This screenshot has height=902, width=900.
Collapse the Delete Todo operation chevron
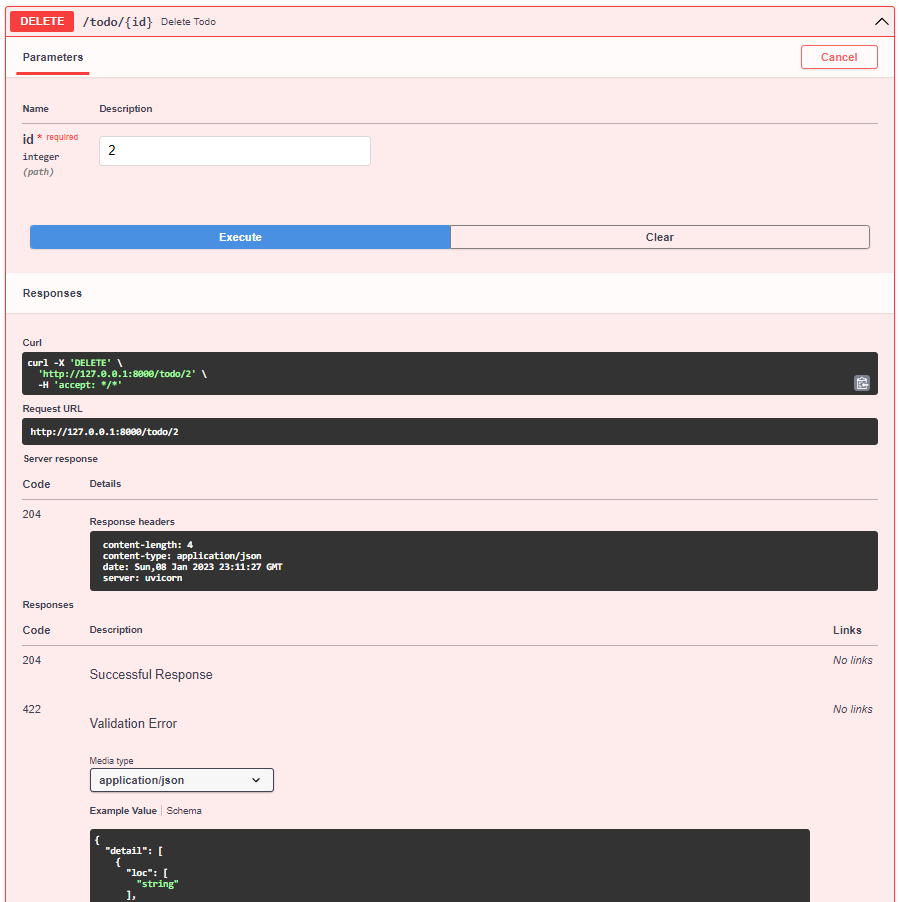880,22
